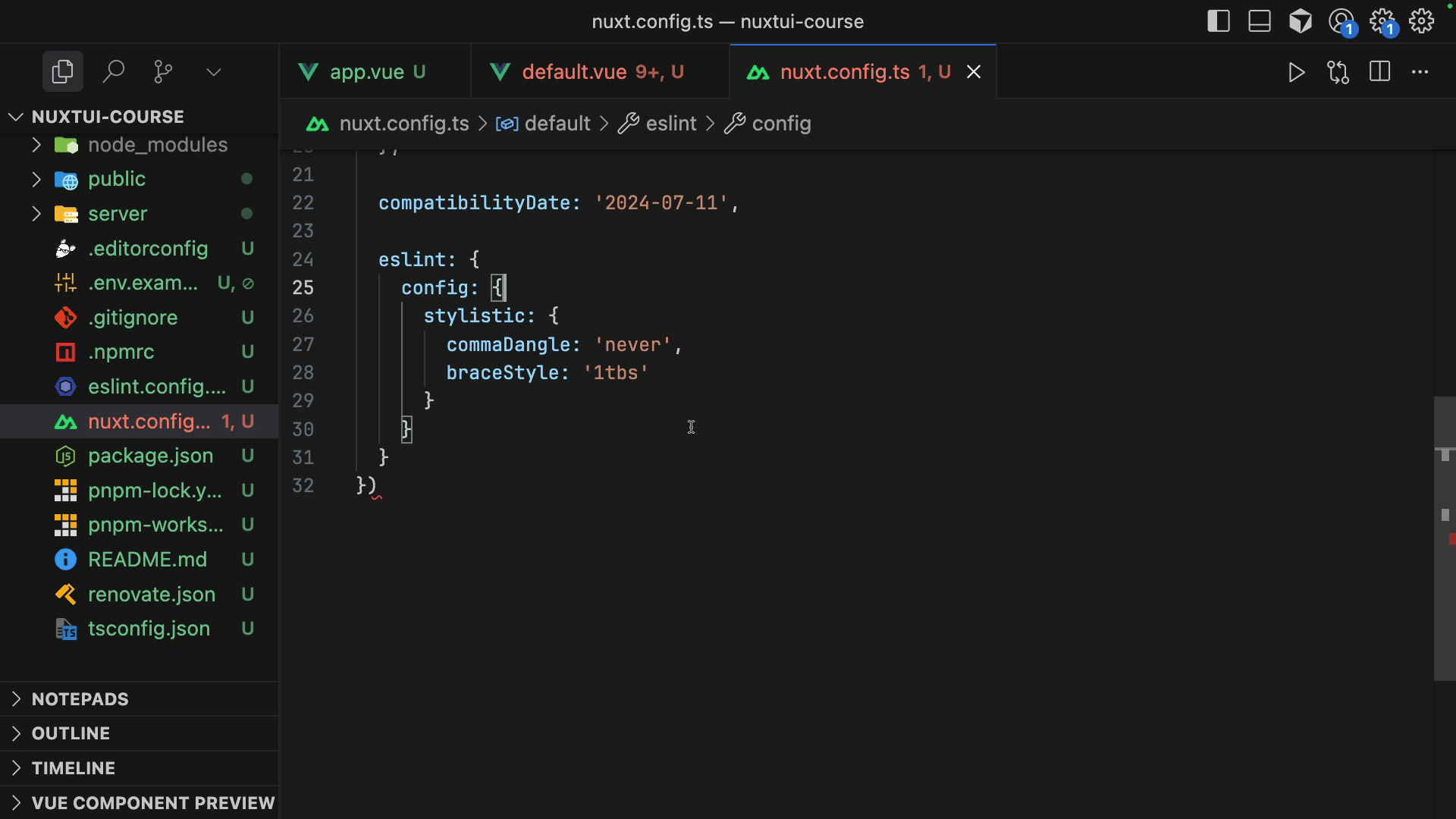Expand the OUTLINE section
This screenshot has height=819, width=1456.
pos(71,733)
